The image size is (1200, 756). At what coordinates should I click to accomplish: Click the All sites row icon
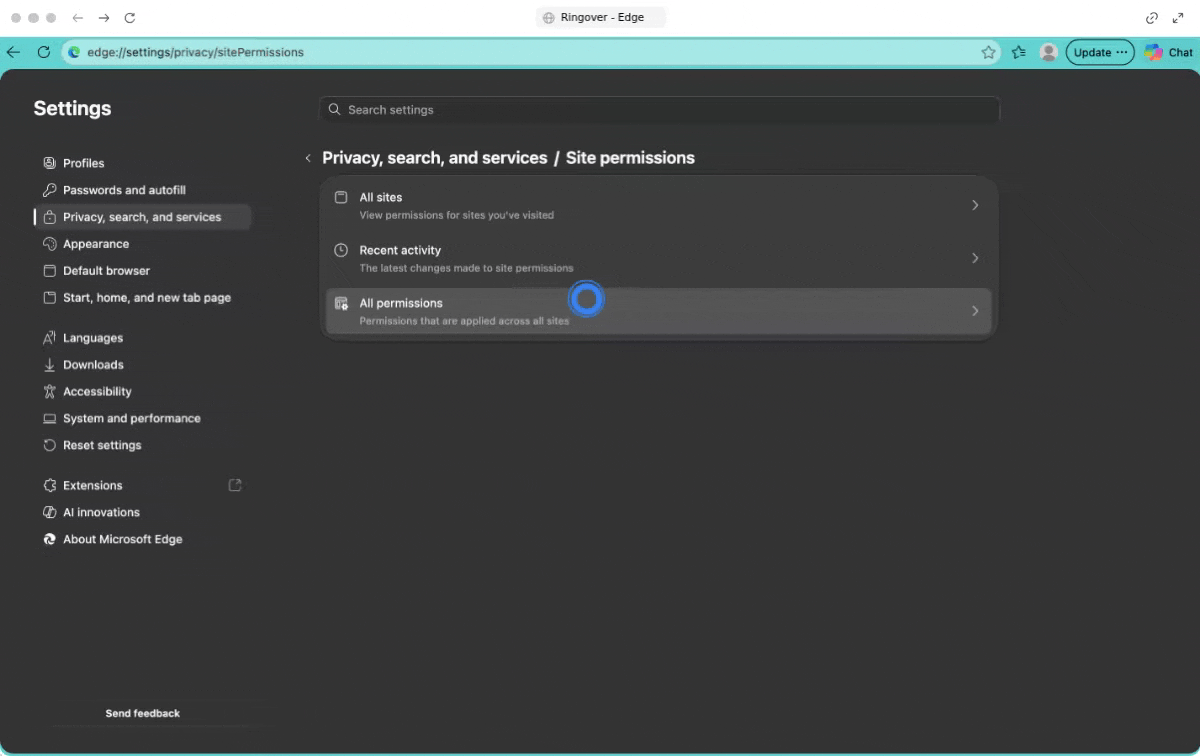click(x=341, y=197)
